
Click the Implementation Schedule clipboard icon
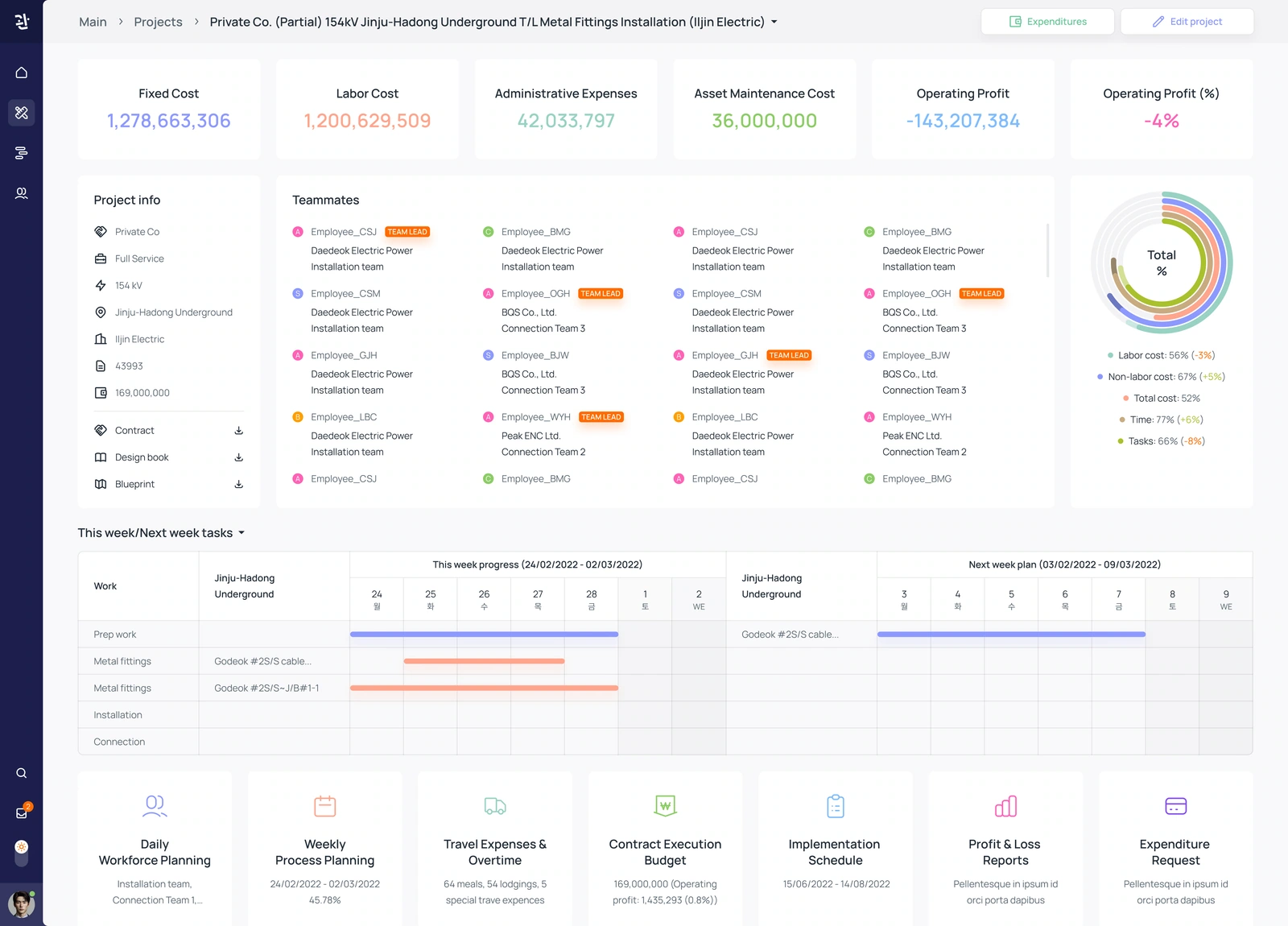(836, 805)
